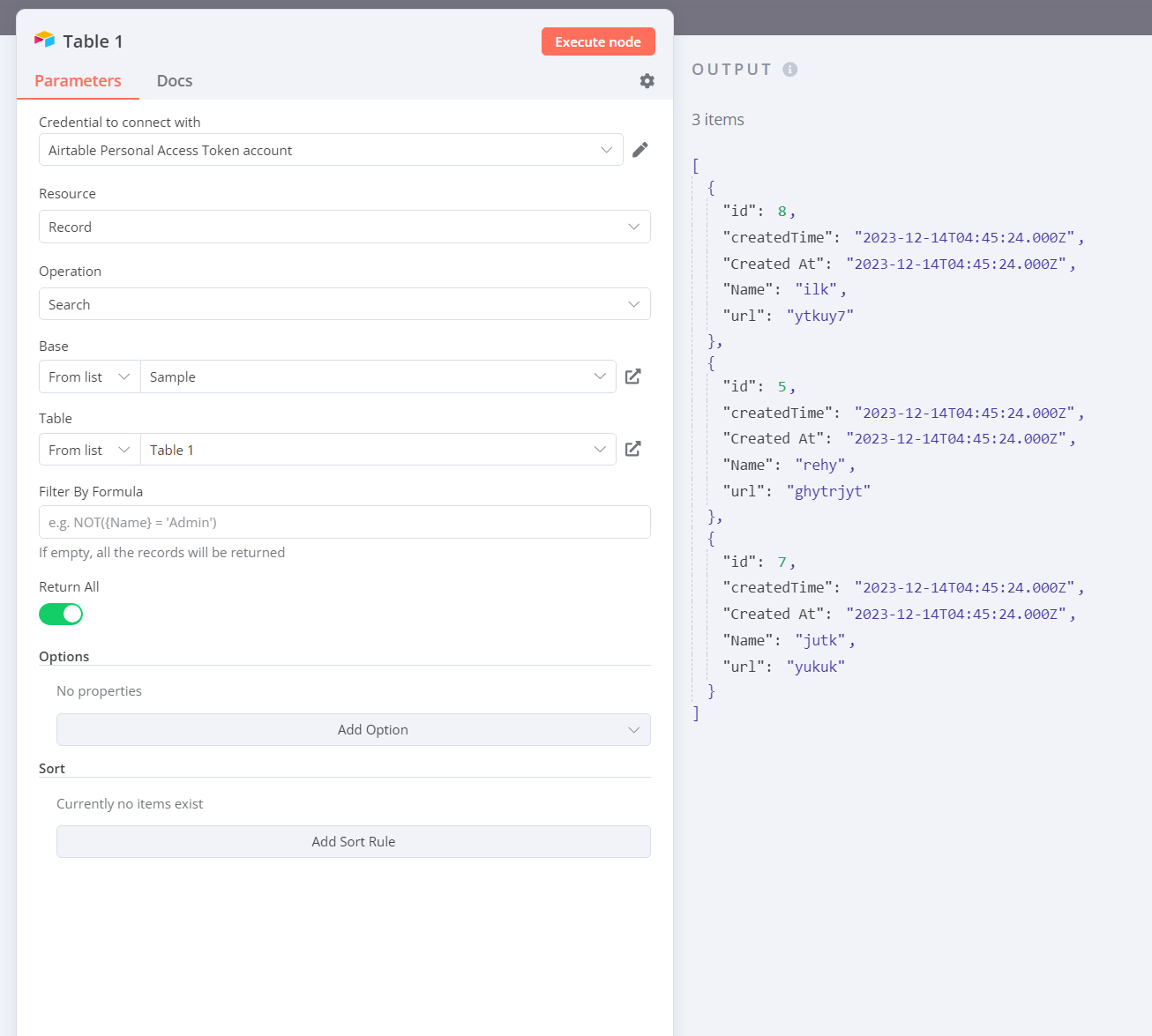1152x1036 pixels.
Task: Click the "yukuk" url value
Action: (816, 667)
